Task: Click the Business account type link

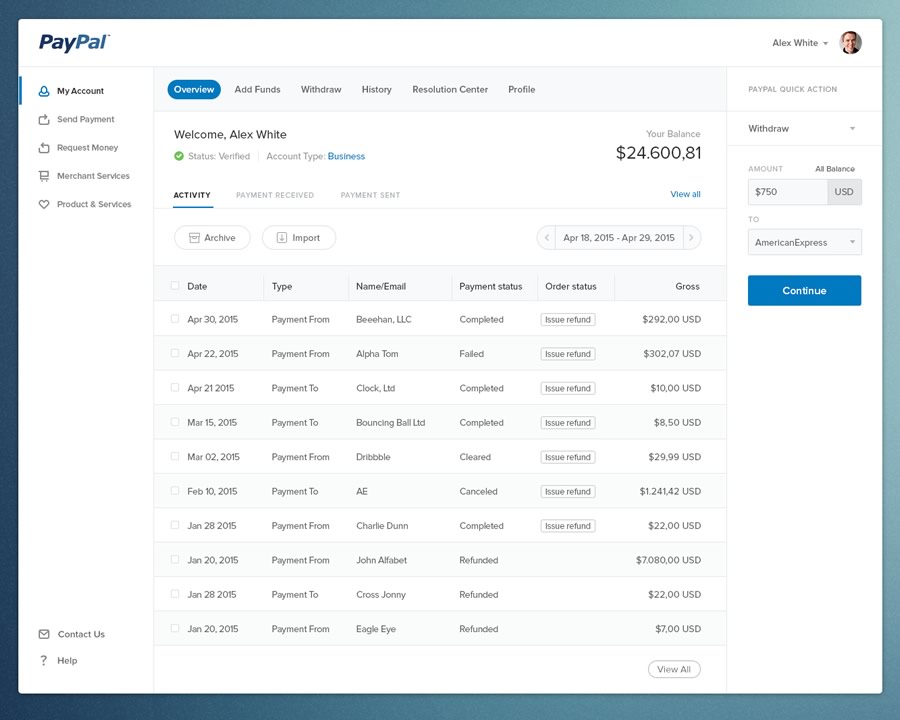Action: [x=346, y=156]
